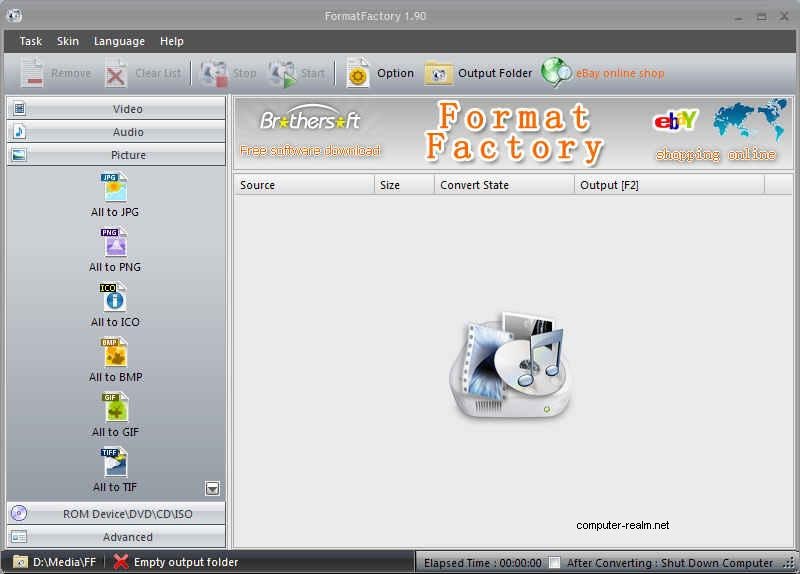Click the icon beside Advanced
The image size is (800, 574).
(x=19, y=537)
